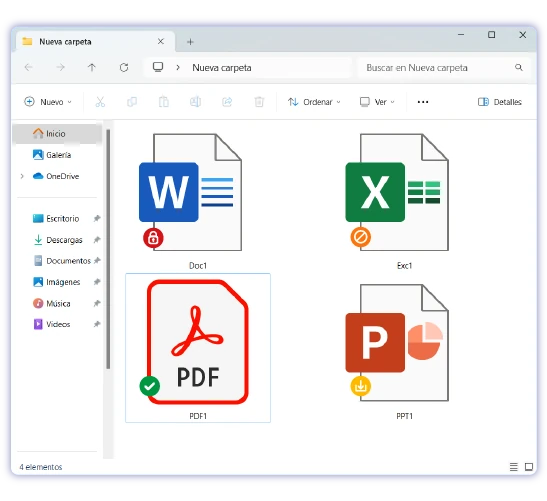The width and height of the screenshot is (547, 501).
Task: Click the Rename icon in toolbar
Action: tap(195, 102)
